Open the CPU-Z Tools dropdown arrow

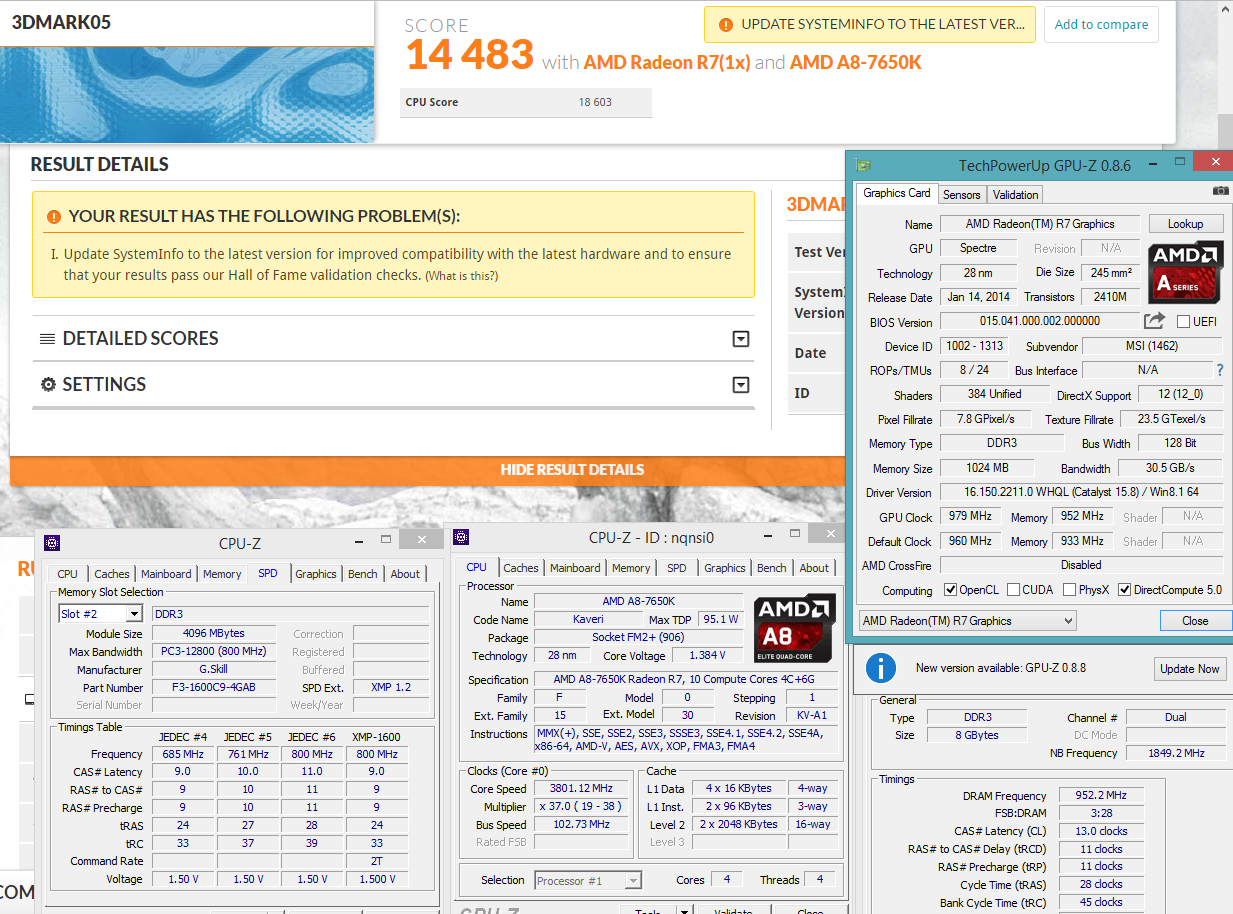pyautogui.click(x=684, y=911)
